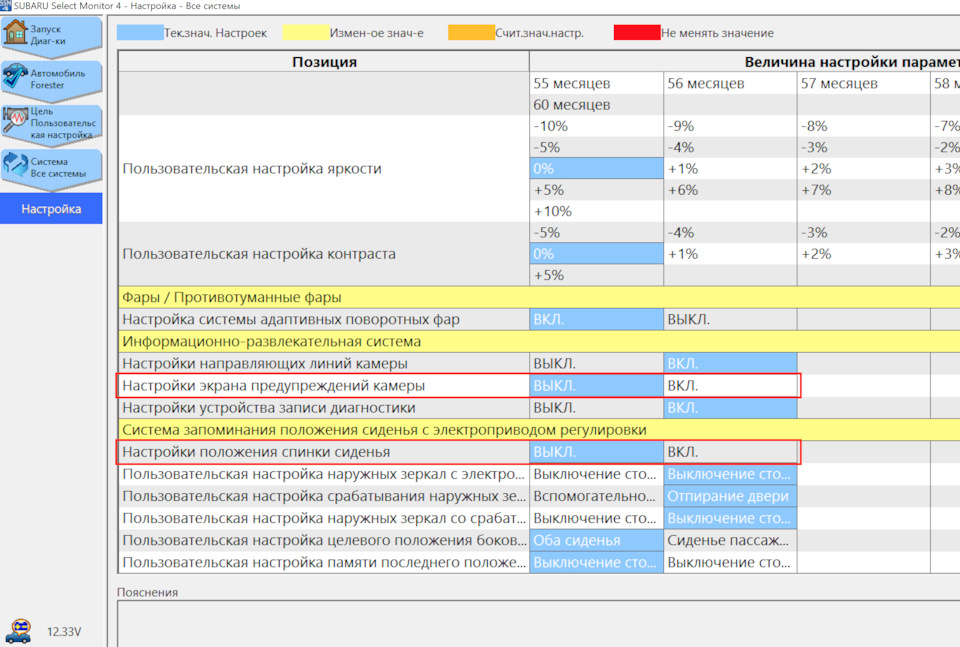
Task: Choose +7% brightness value
Action: click(863, 190)
